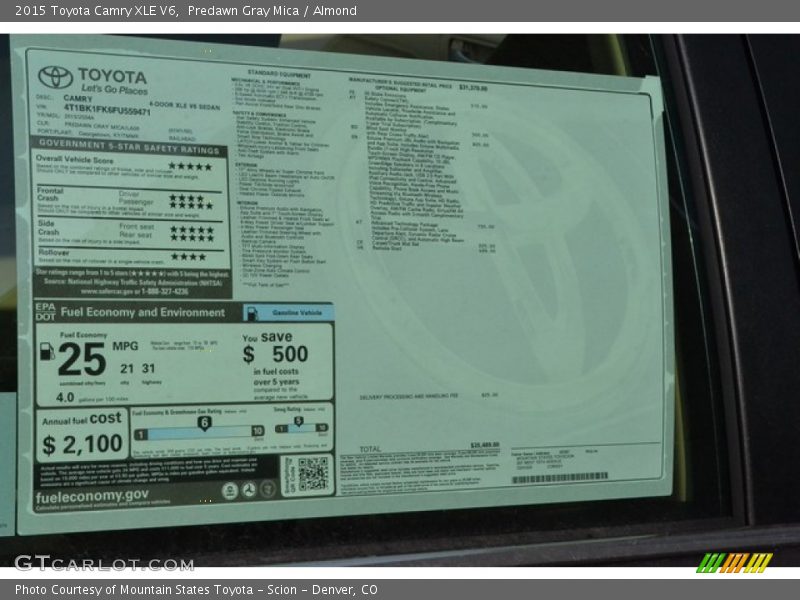Click the 'TOTAL' label at the bottom

coord(370,449)
